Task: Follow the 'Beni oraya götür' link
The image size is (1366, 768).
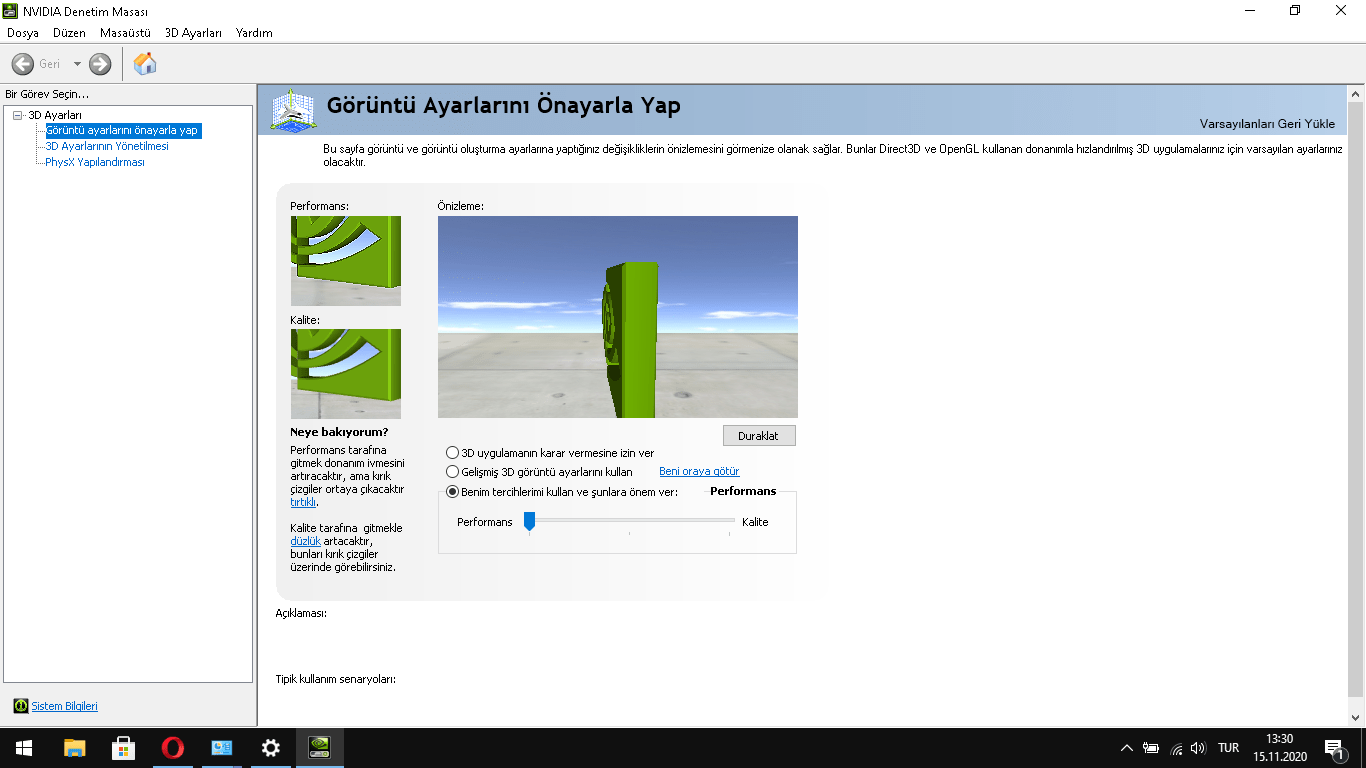Action: point(699,471)
